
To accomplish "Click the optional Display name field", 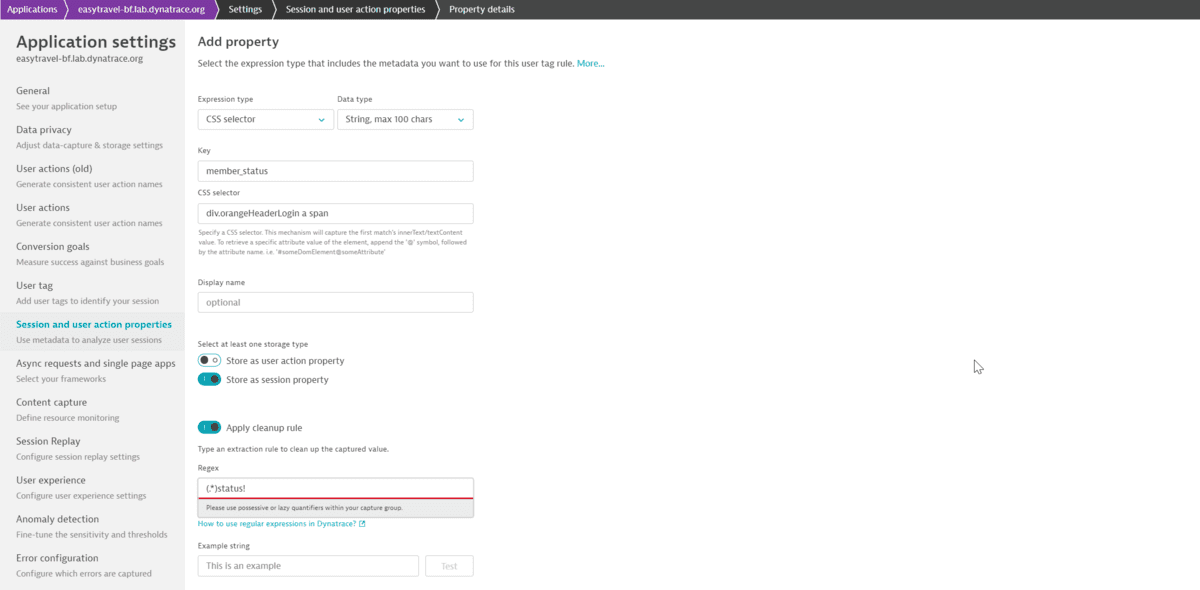I will click(x=335, y=301).
